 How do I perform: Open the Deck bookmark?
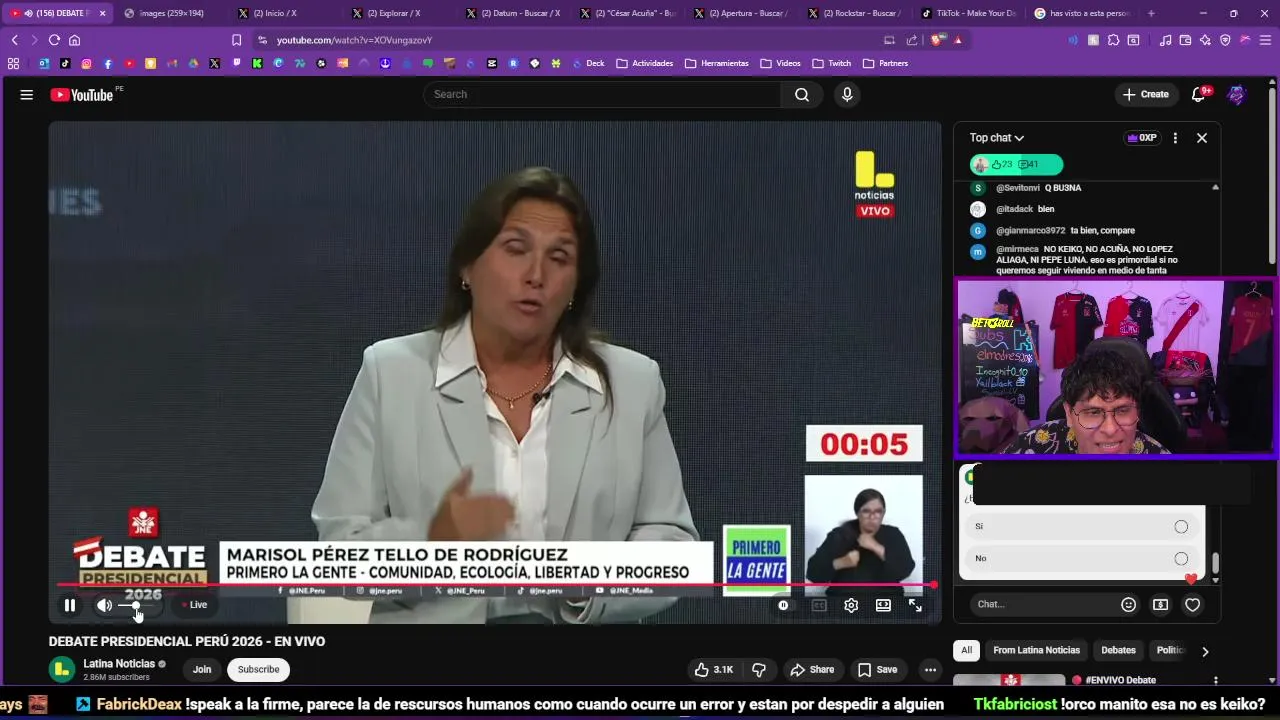pyautogui.click(x=589, y=63)
